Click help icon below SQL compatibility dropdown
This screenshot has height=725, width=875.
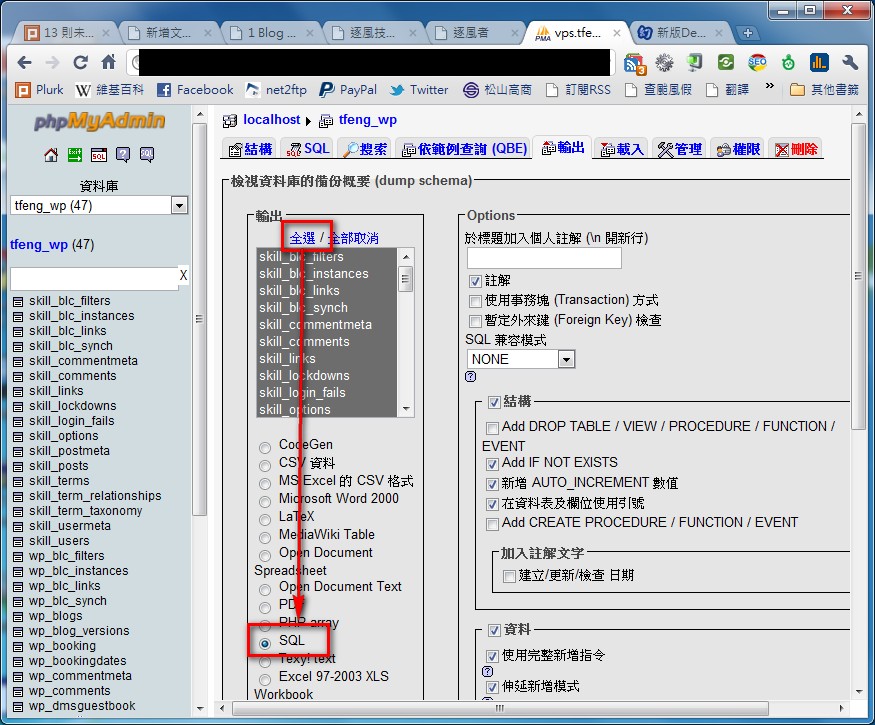[x=470, y=377]
